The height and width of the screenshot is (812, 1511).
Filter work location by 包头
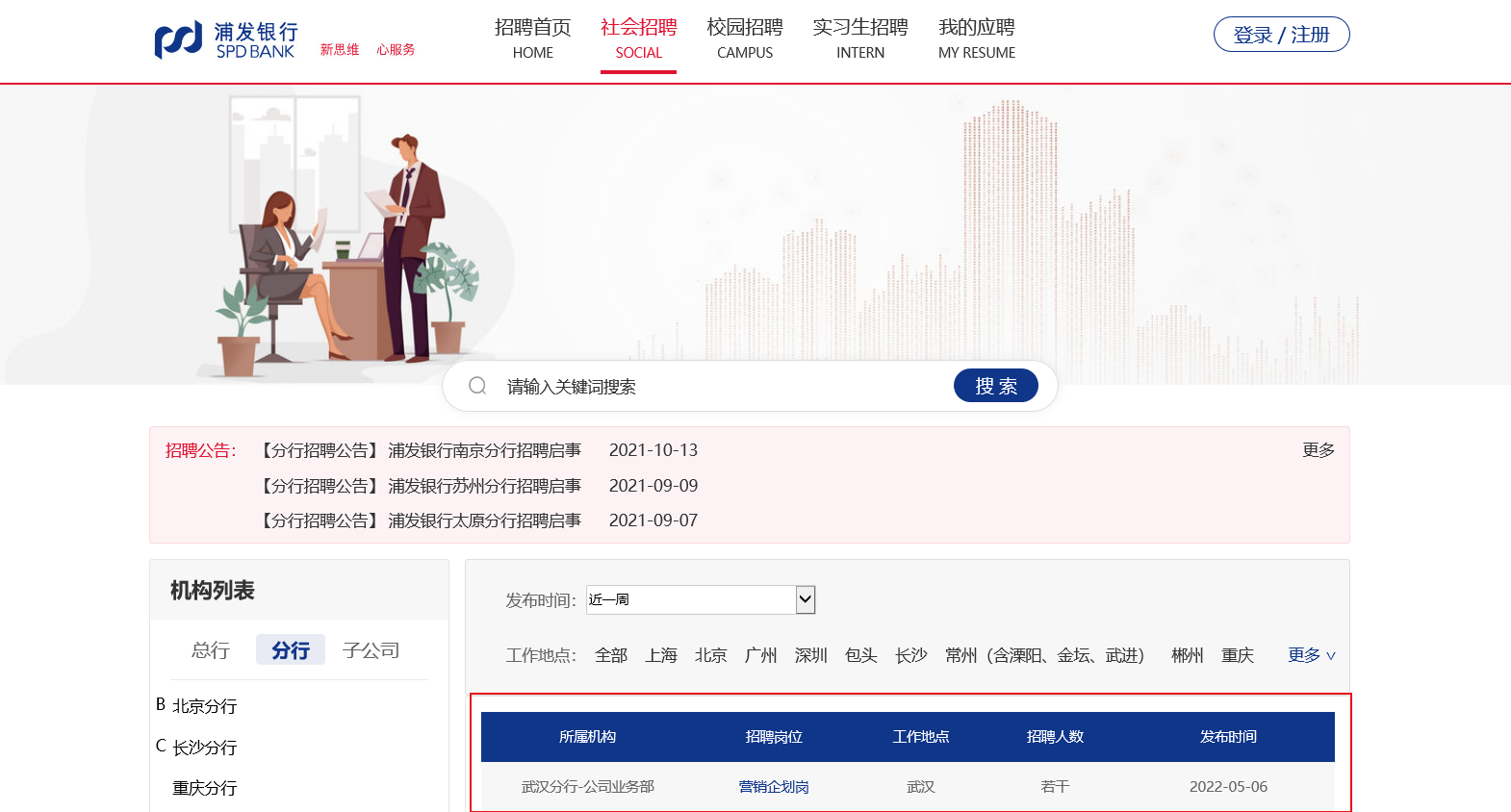point(861,655)
